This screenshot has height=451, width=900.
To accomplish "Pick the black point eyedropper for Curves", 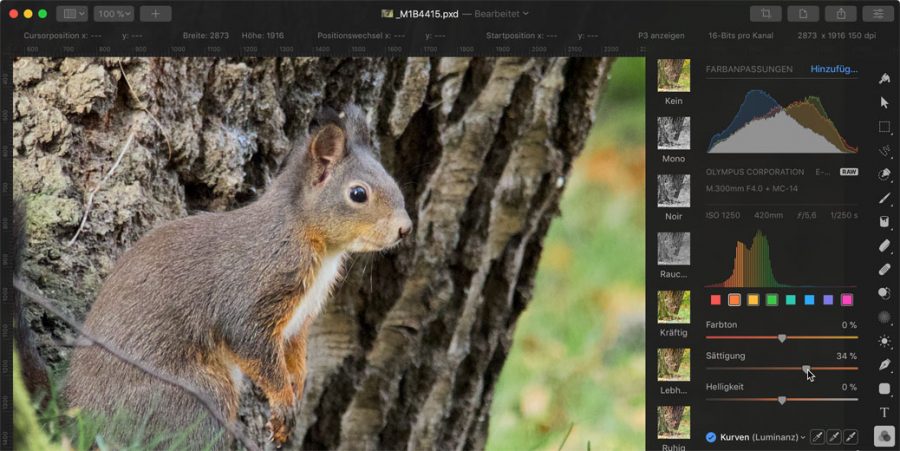I will (817, 437).
